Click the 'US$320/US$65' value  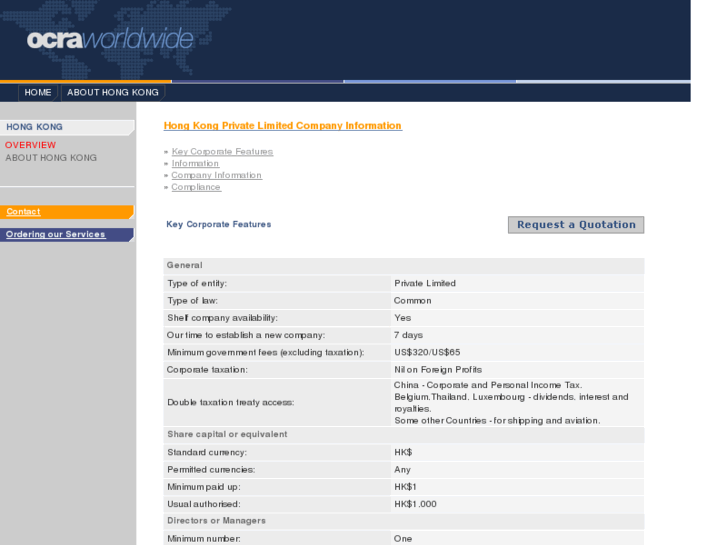point(427,353)
